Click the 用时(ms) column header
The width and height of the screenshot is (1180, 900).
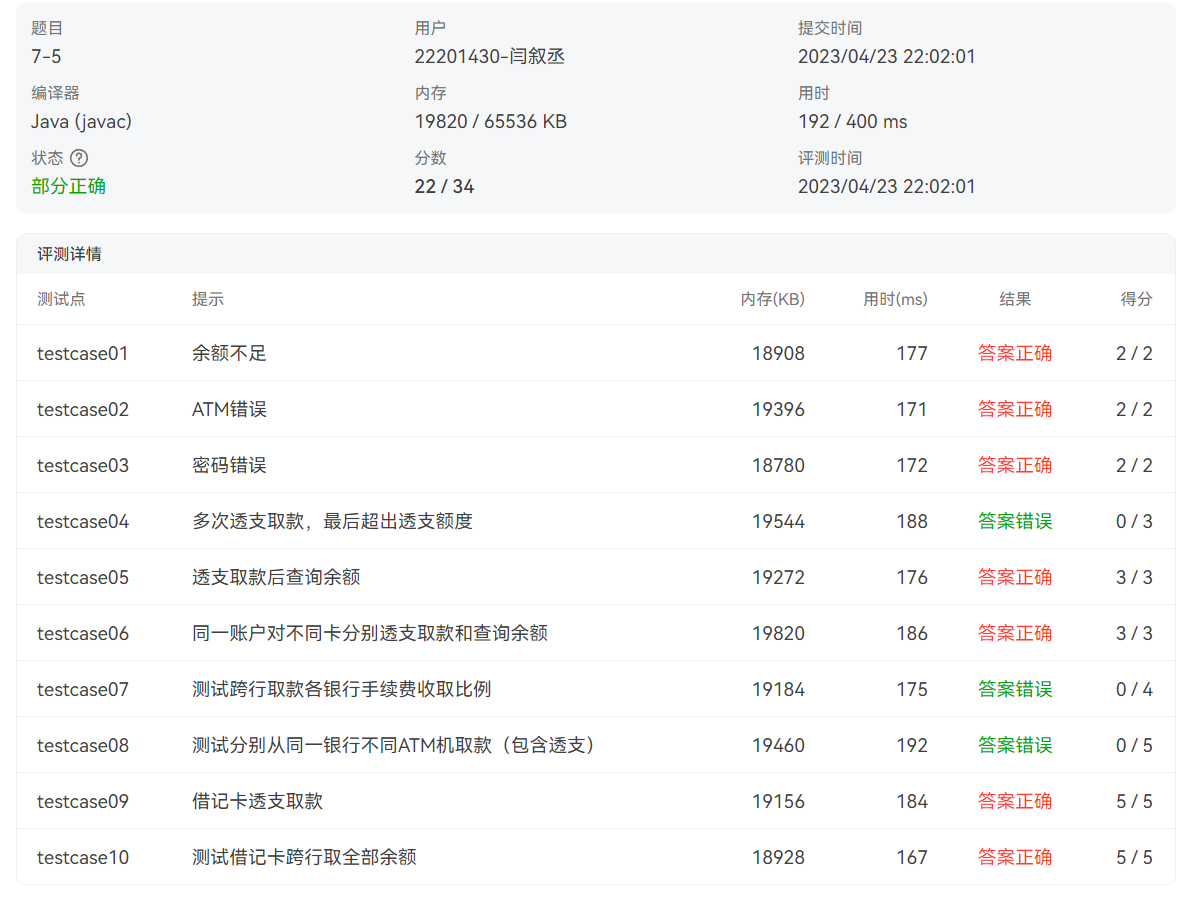[895, 299]
